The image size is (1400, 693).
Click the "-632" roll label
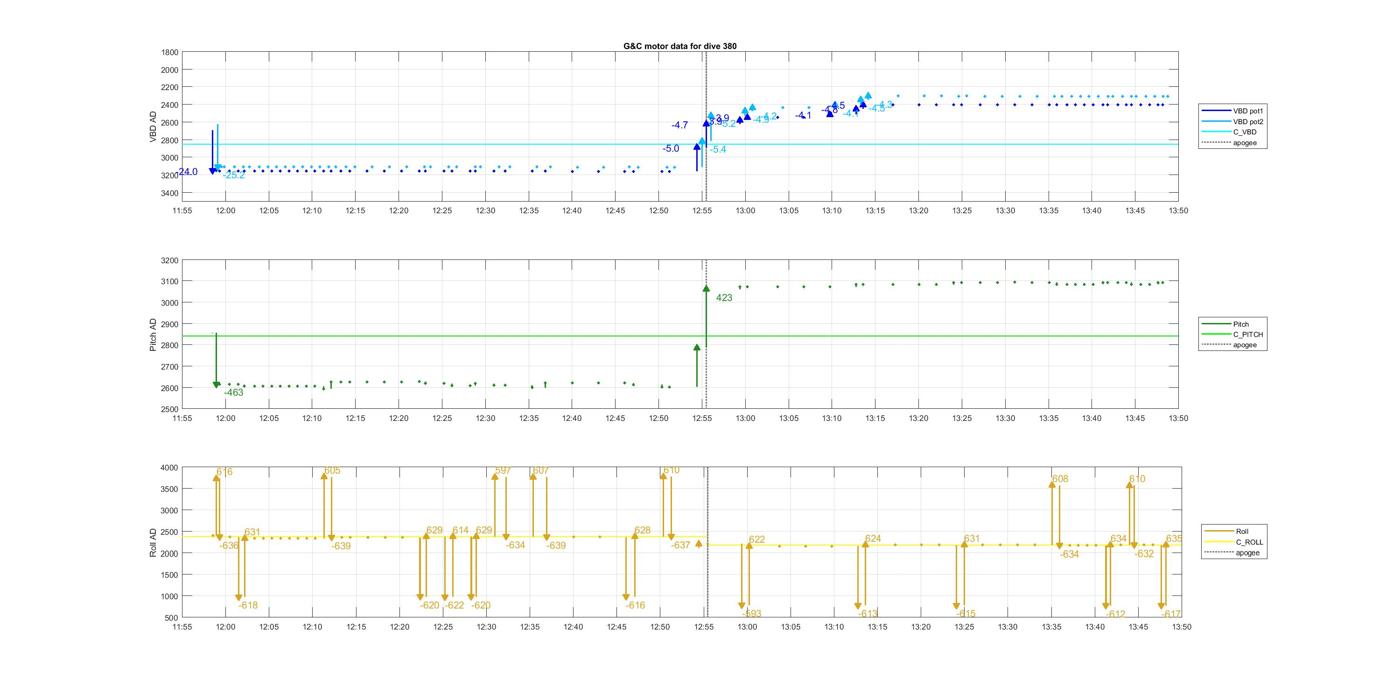1144,554
